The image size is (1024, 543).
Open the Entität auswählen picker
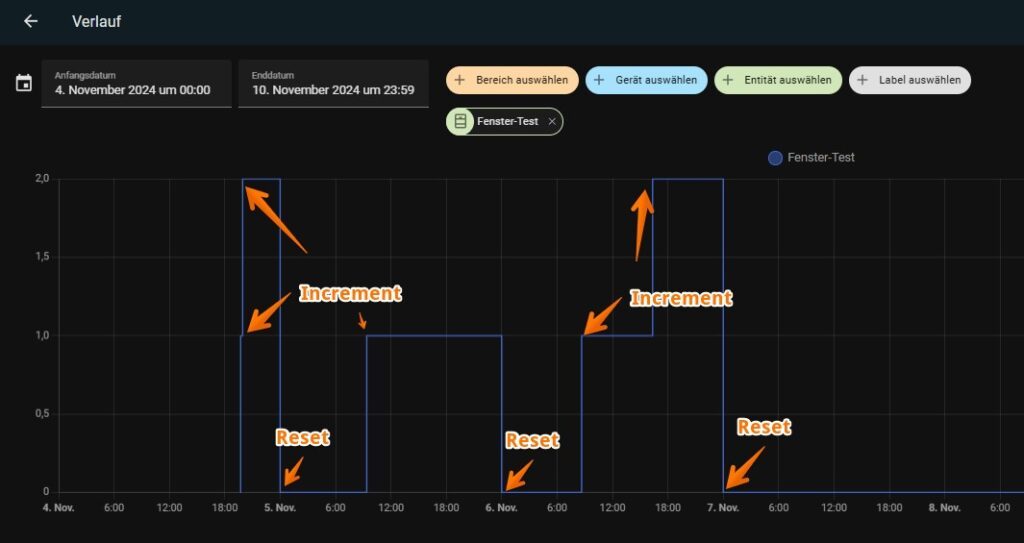tap(787, 80)
